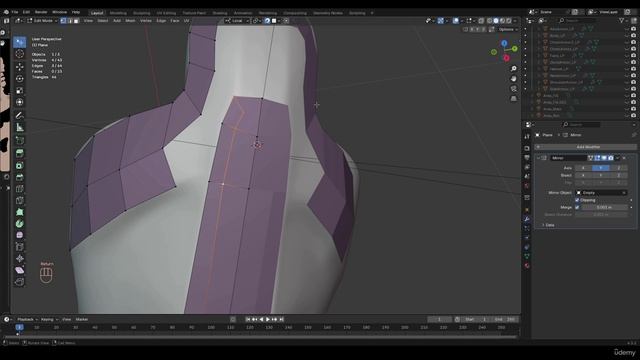Select the Spin tool
Screen dimensions: 640x360
point(20,224)
